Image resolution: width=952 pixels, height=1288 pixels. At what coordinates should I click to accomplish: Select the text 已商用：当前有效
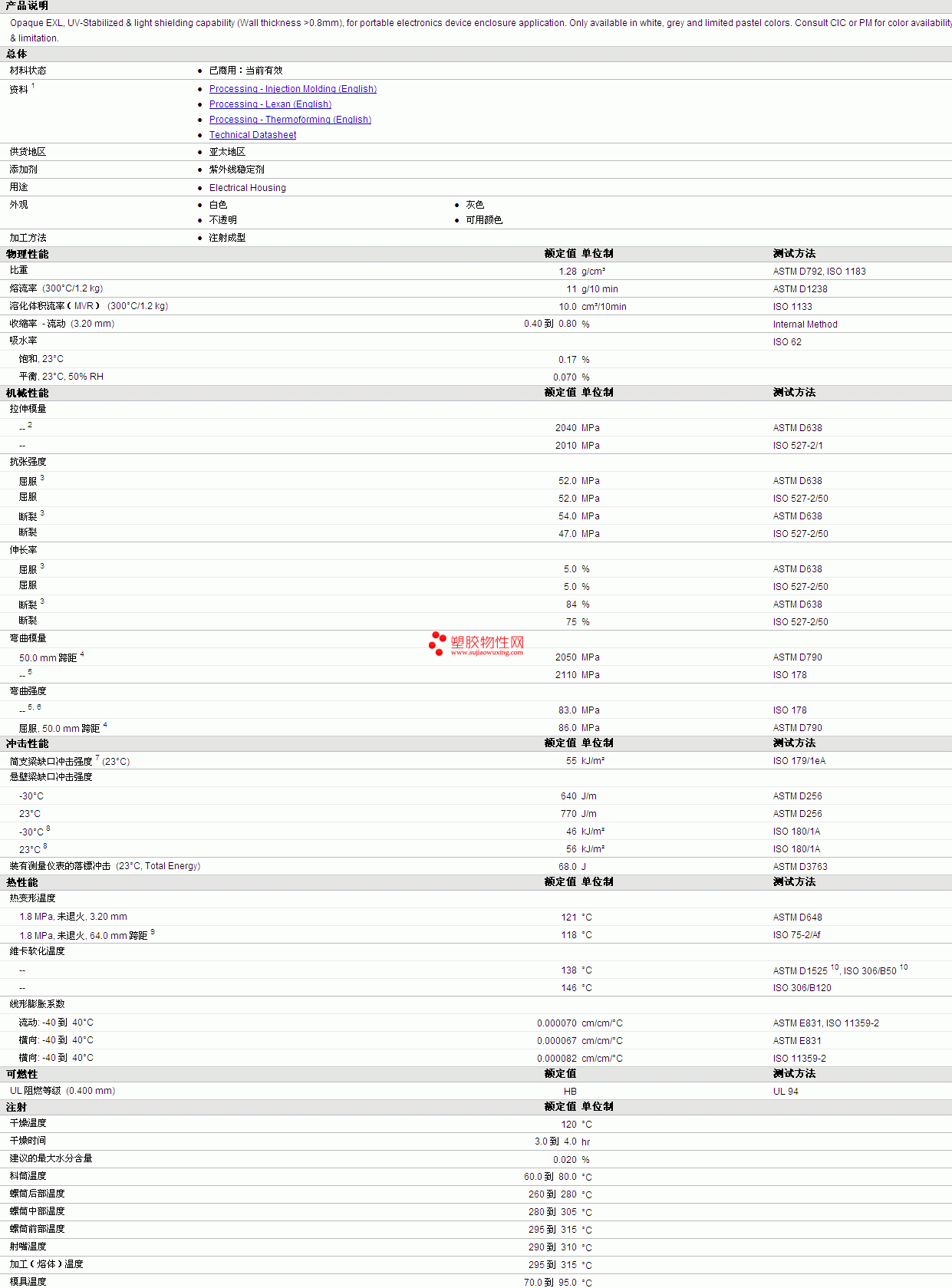pyautogui.click(x=245, y=71)
